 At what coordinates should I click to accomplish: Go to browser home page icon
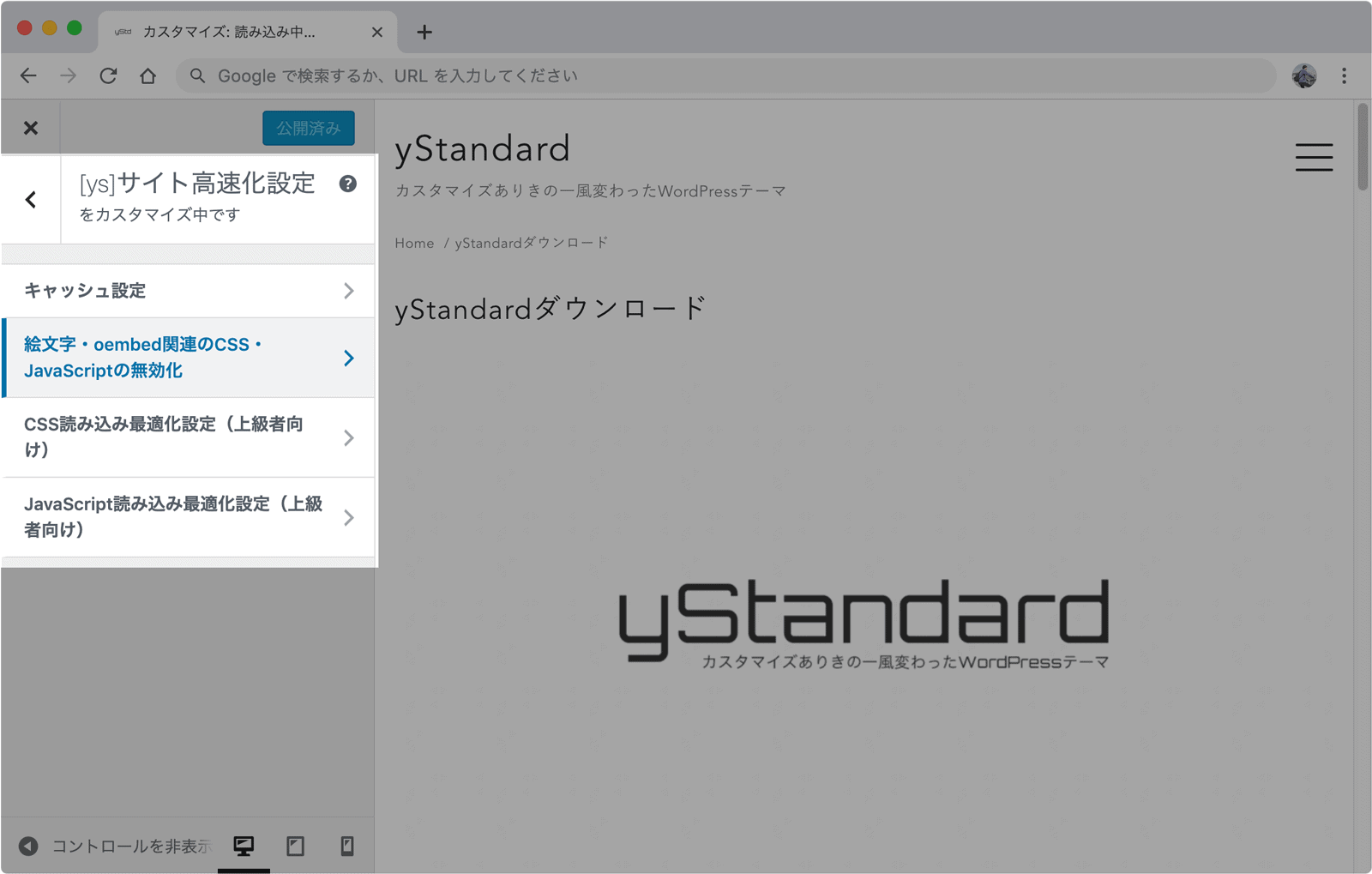coord(147,75)
